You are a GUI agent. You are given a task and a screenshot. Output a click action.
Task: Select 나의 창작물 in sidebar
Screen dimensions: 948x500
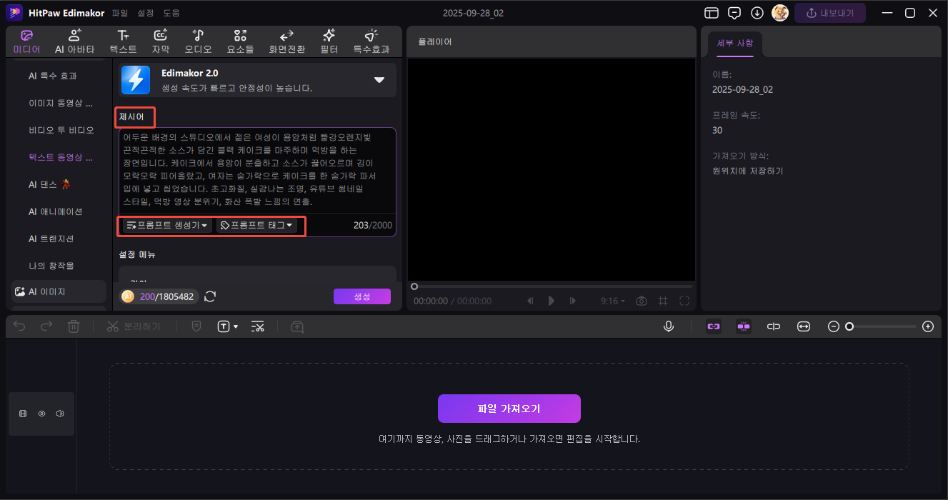(x=51, y=265)
